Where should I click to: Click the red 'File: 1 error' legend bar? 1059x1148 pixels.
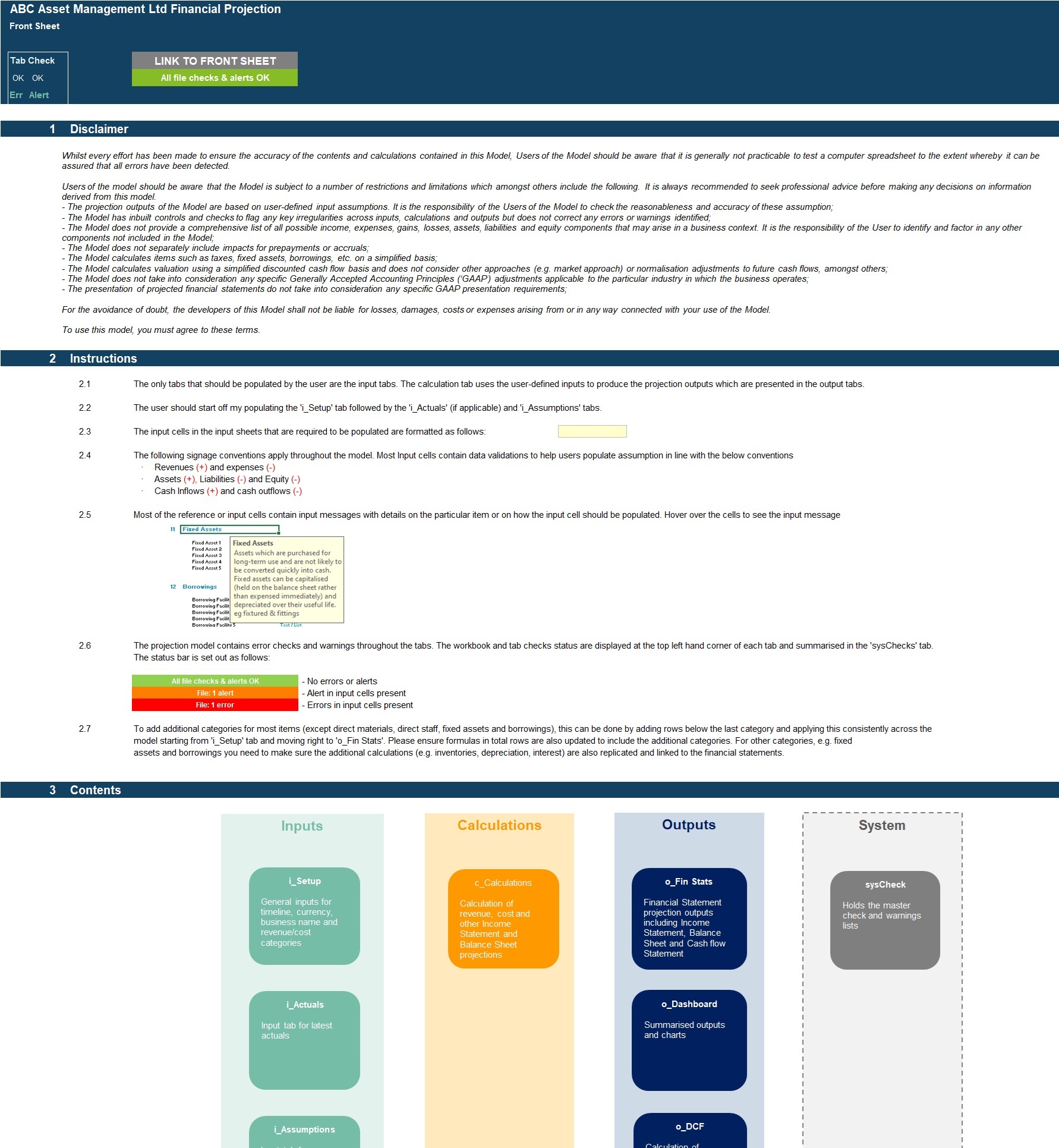pos(215,705)
